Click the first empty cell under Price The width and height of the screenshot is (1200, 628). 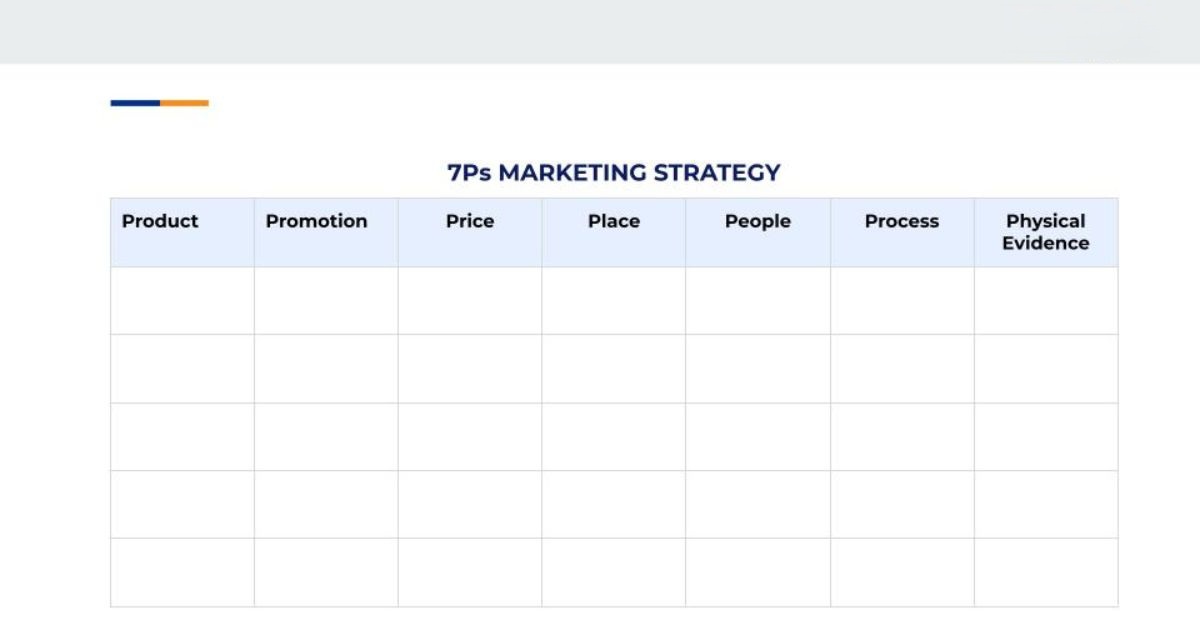click(x=470, y=301)
